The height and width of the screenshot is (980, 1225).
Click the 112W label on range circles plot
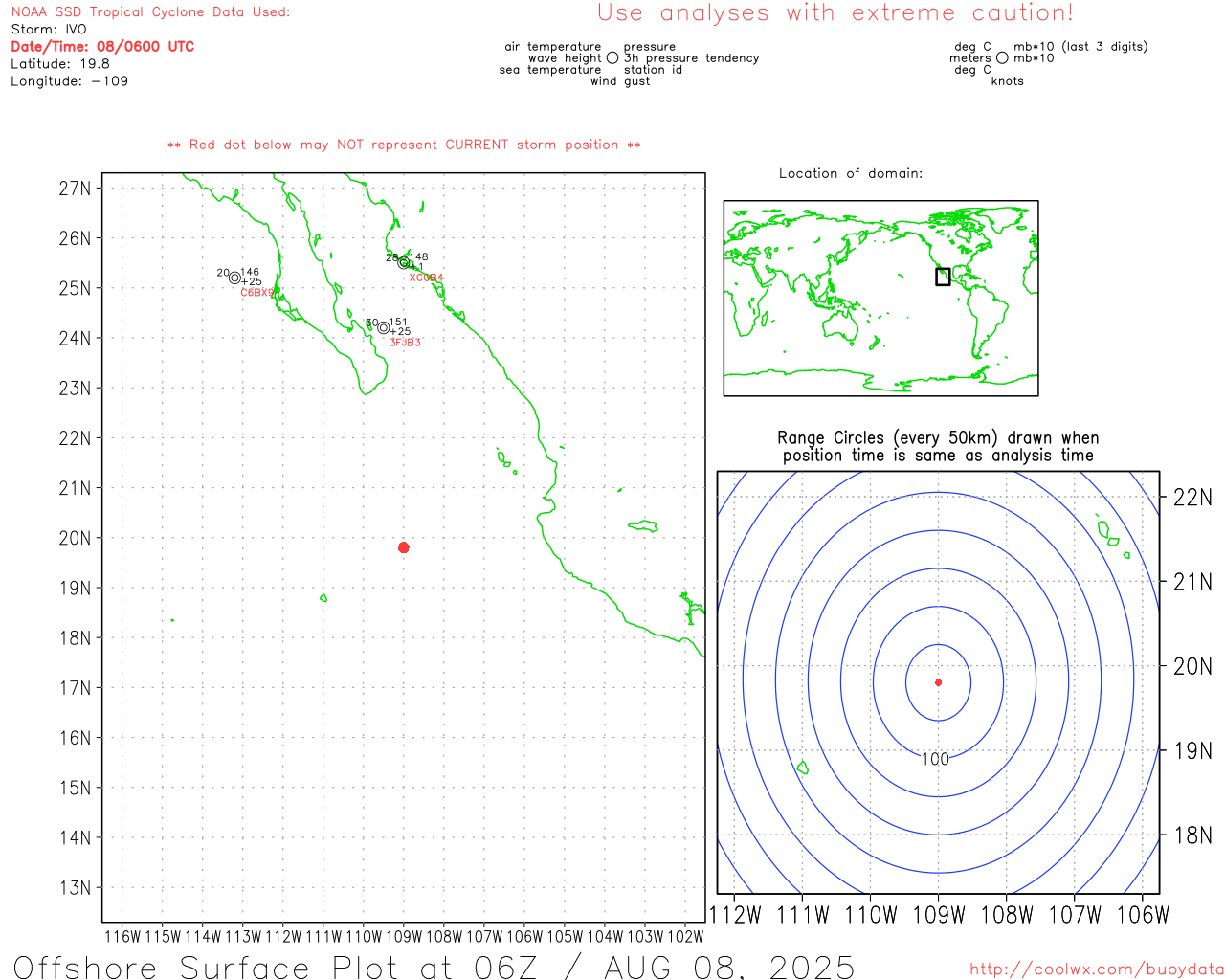pos(735,915)
